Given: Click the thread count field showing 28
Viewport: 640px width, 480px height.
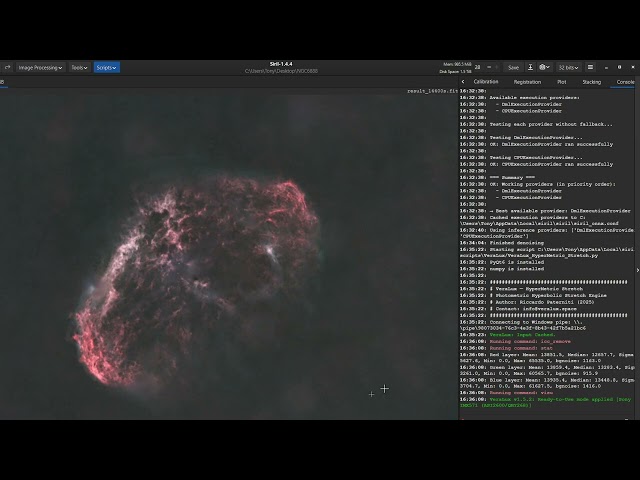Looking at the screenshot, I should point(478,67).
